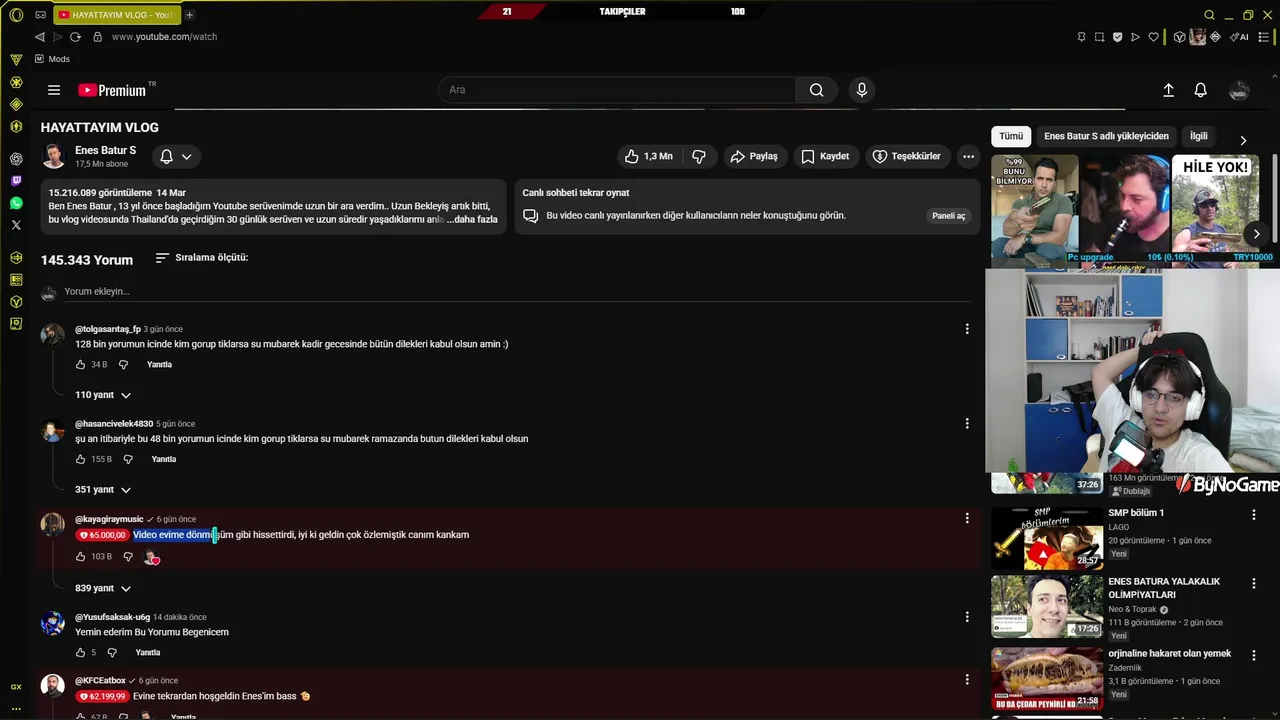Click the Ara search input field
Image resolution: width=1280 pixels, height=720 pixels.
(617, 90)
